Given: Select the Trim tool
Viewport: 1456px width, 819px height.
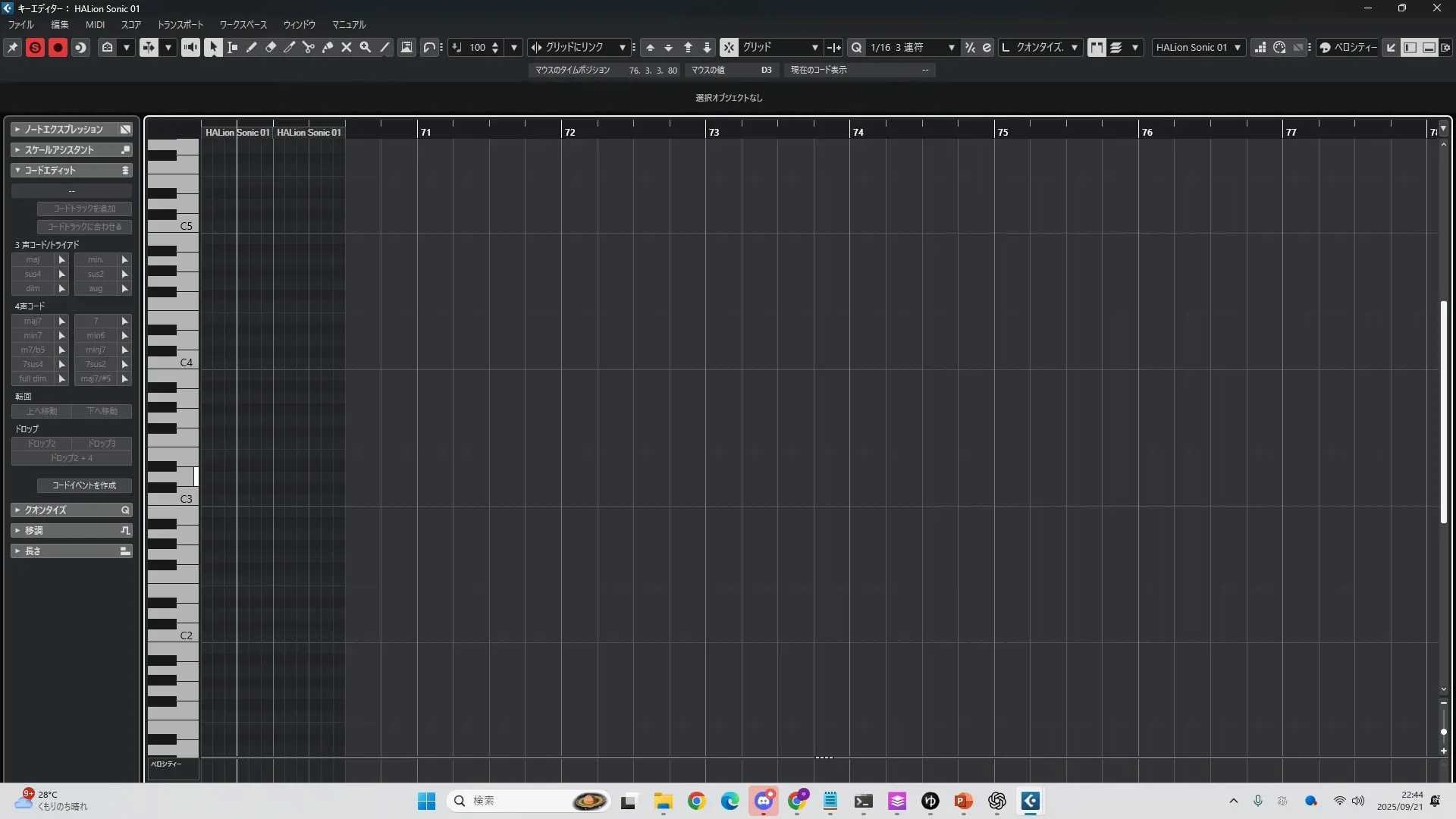Looking at the screenshot, I should (290, 47).
